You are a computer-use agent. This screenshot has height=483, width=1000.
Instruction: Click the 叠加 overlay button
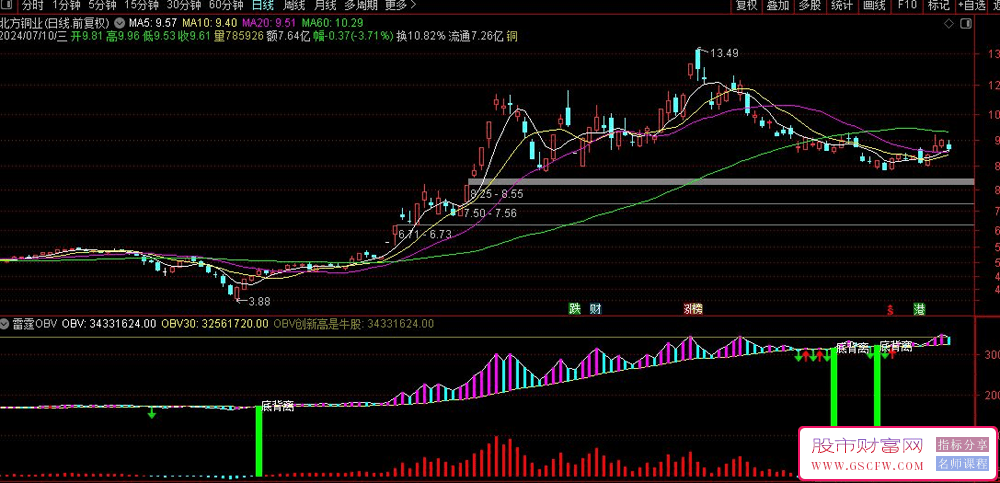tap(777, 6)
